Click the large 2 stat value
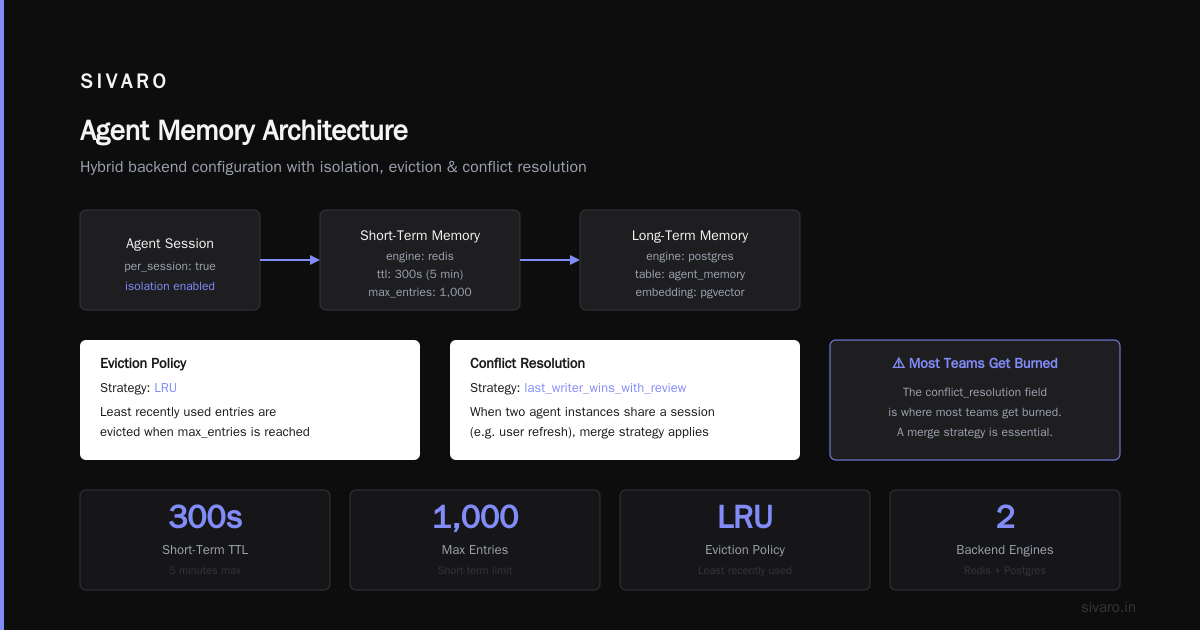 (x=1005, y=517)
